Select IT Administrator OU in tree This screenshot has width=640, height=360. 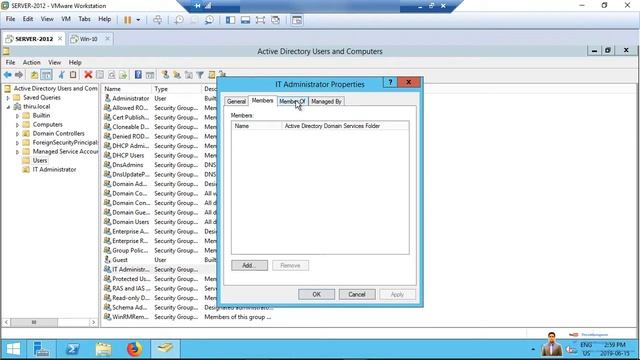click(x=54, y=169)
